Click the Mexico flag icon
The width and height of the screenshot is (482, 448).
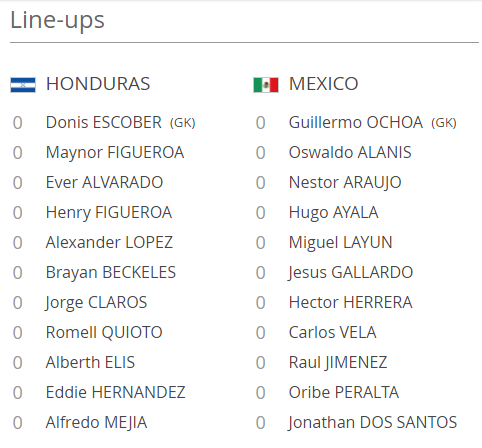(266, 85)
